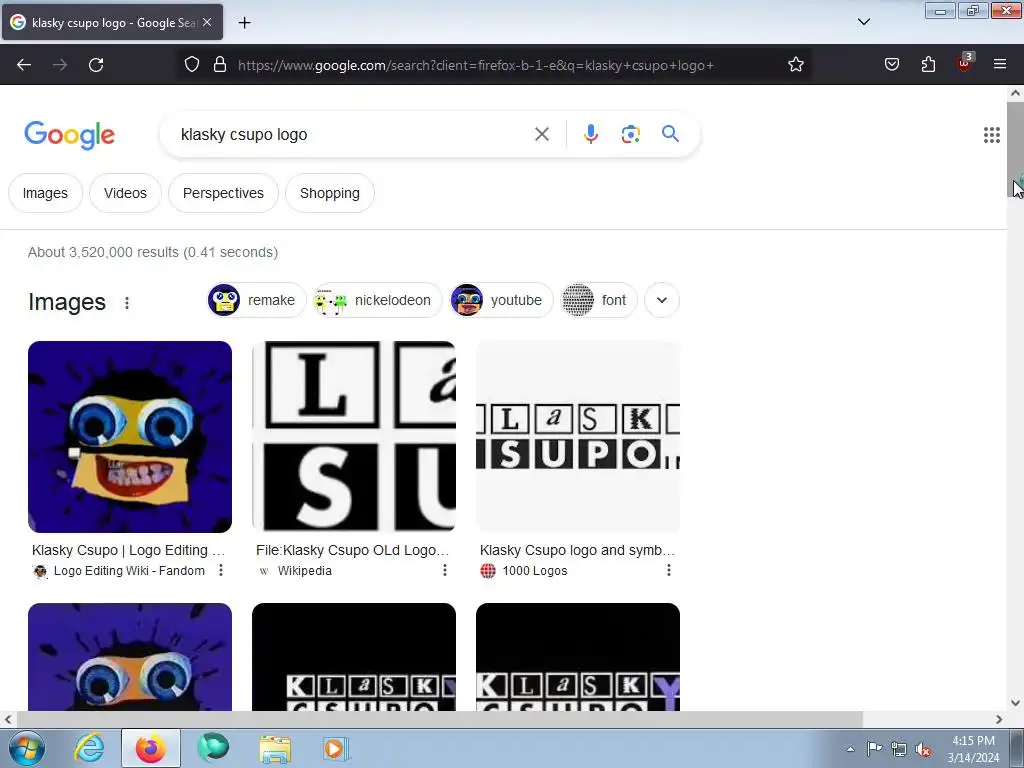Close the klasky csupo logo tab
The width and height of the screenshot is (1024, 768).
coord(207,22)
